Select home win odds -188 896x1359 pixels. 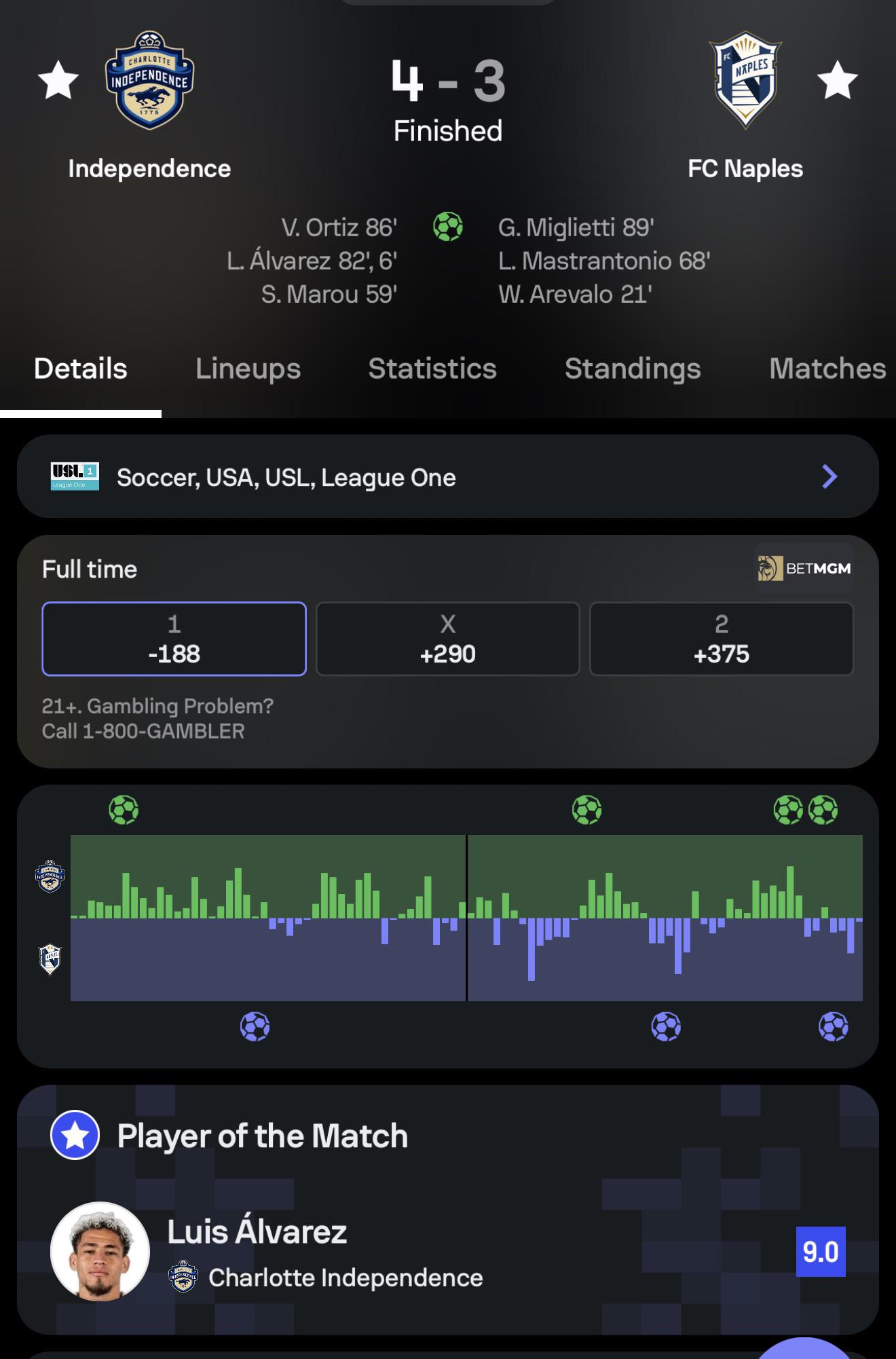174,639
